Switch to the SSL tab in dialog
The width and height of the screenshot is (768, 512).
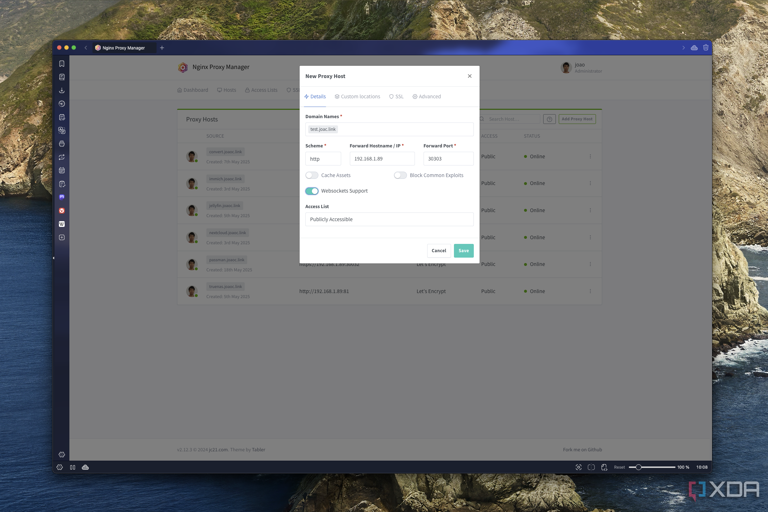coord(396,97)
